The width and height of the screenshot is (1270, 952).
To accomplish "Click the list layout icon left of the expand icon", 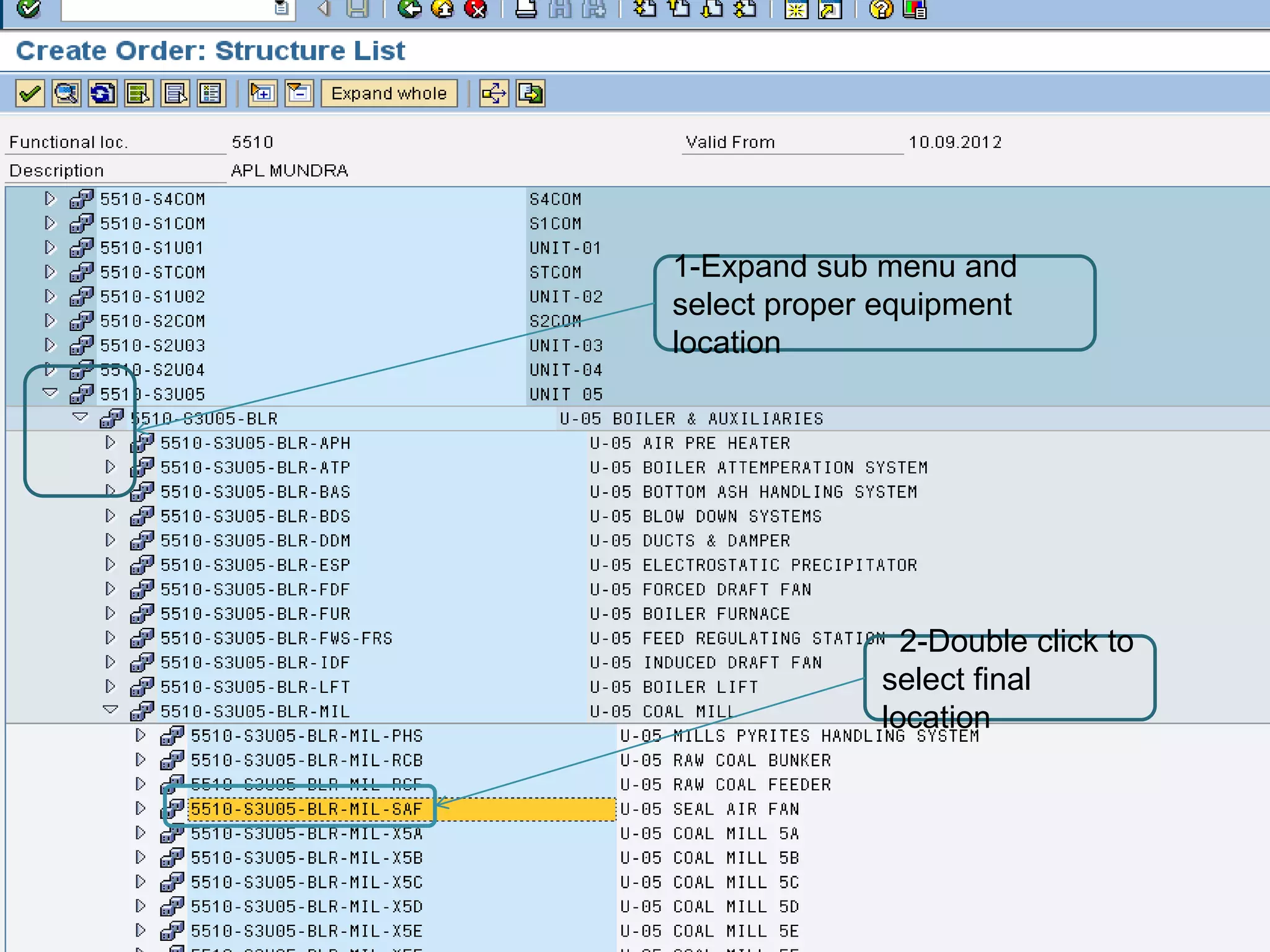I will click(211, 94).
